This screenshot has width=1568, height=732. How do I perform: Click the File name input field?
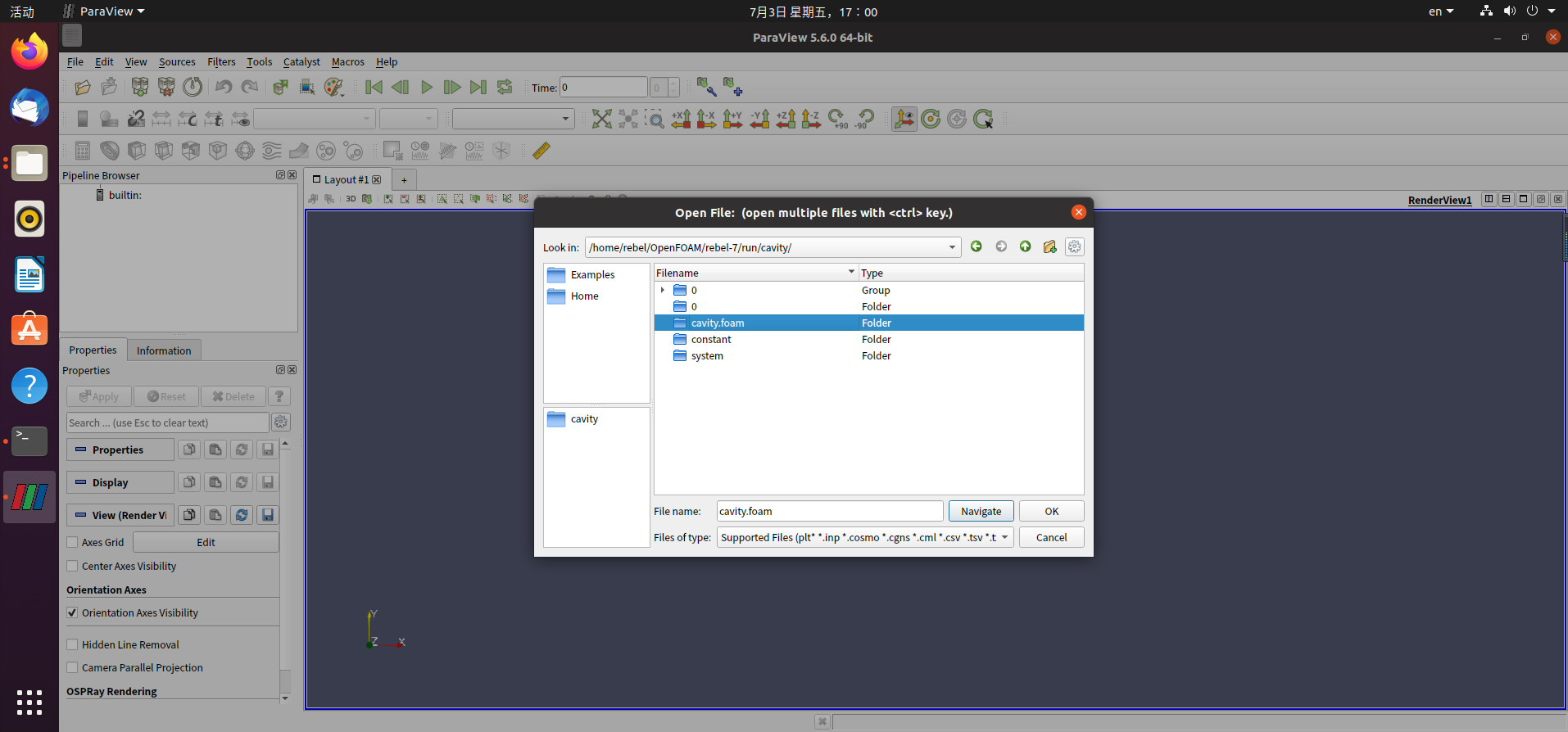click(829, 511)
